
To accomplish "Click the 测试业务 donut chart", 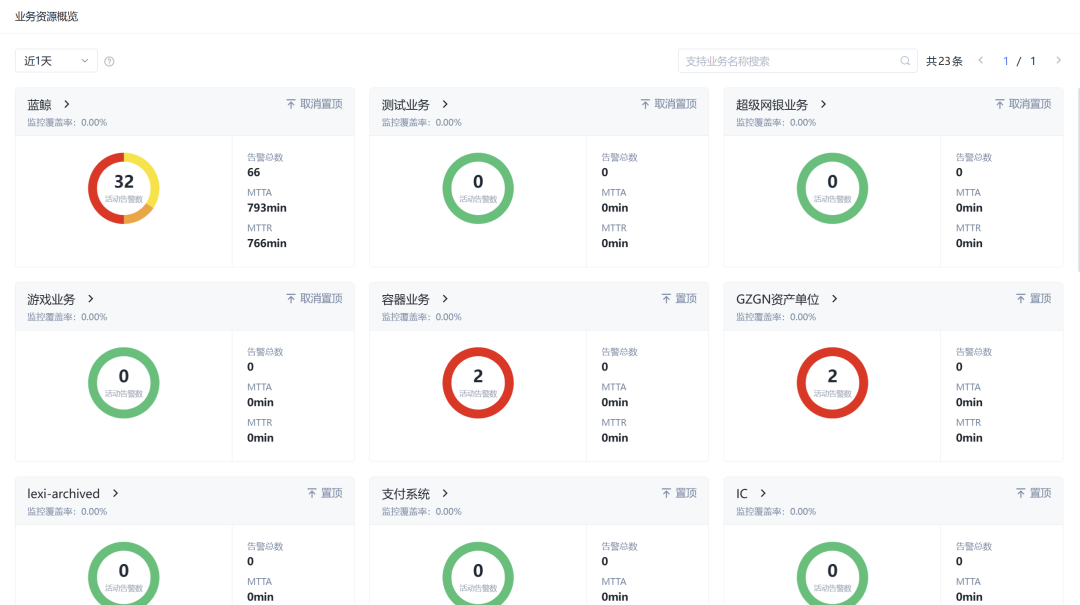I will coord(478,188).
